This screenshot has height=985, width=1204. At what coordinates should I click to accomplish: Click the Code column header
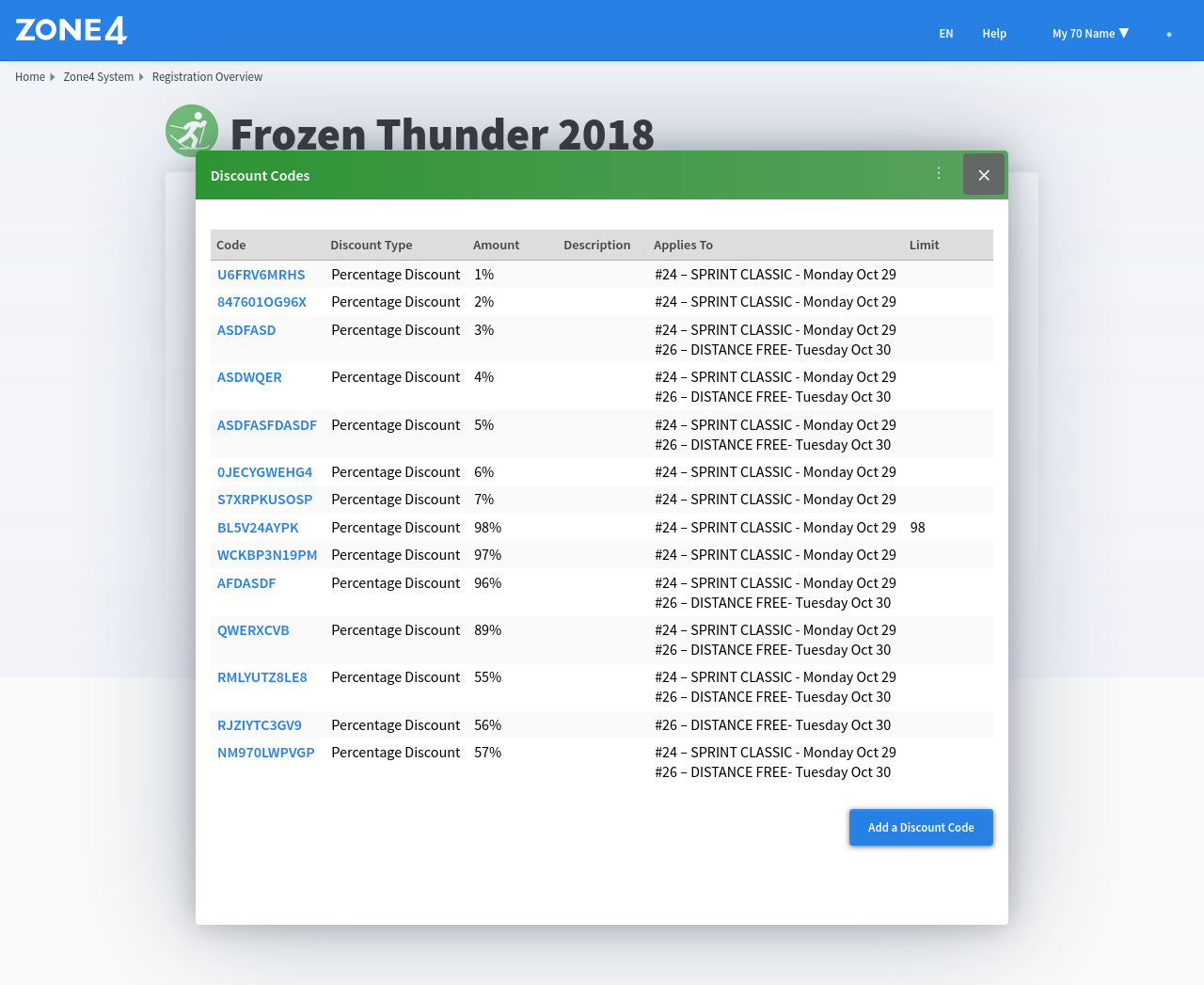click(231, 246)
